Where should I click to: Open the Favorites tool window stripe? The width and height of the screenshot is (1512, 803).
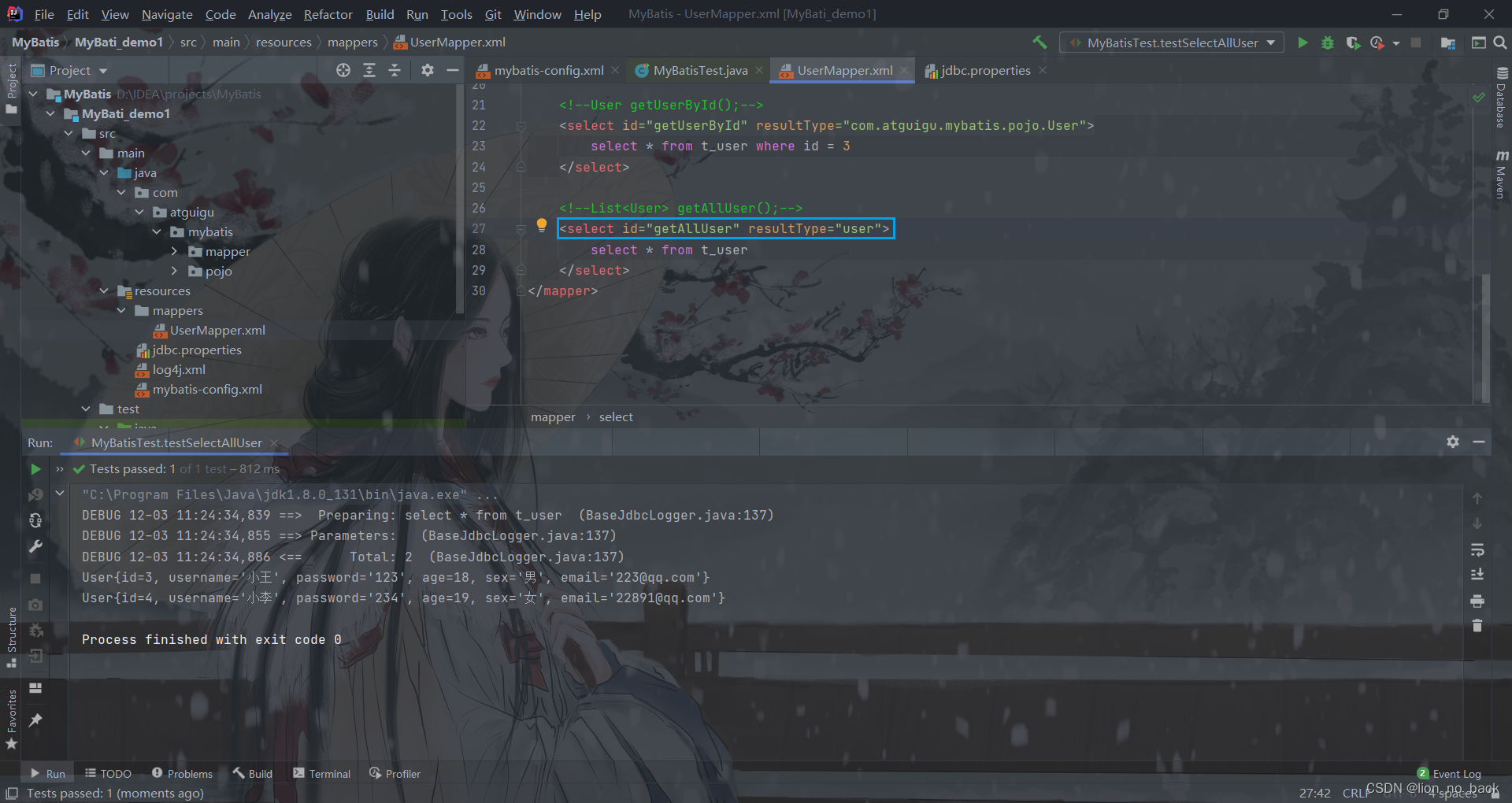tap(12, 720)
